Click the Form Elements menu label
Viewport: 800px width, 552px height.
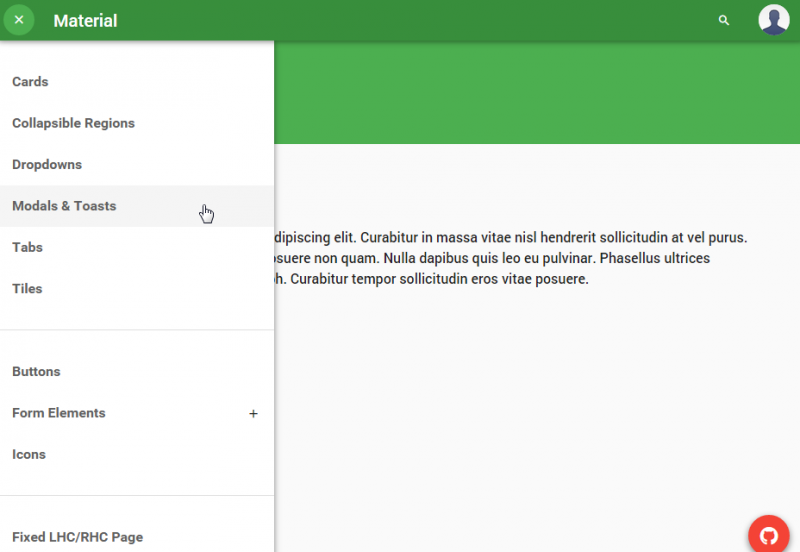[59, 413]
